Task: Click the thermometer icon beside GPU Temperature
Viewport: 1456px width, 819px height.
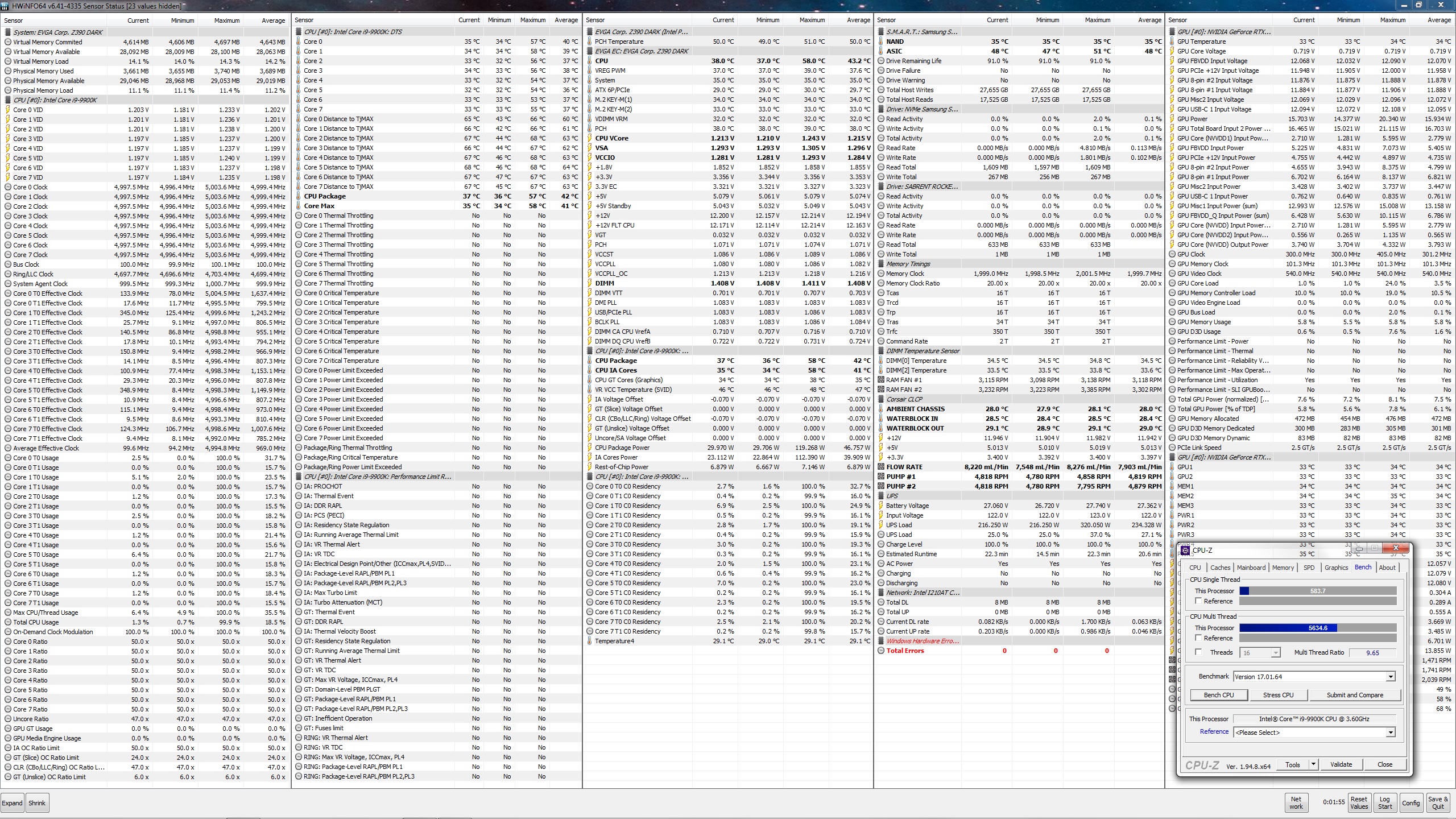Action: [x=1172, y=42]
